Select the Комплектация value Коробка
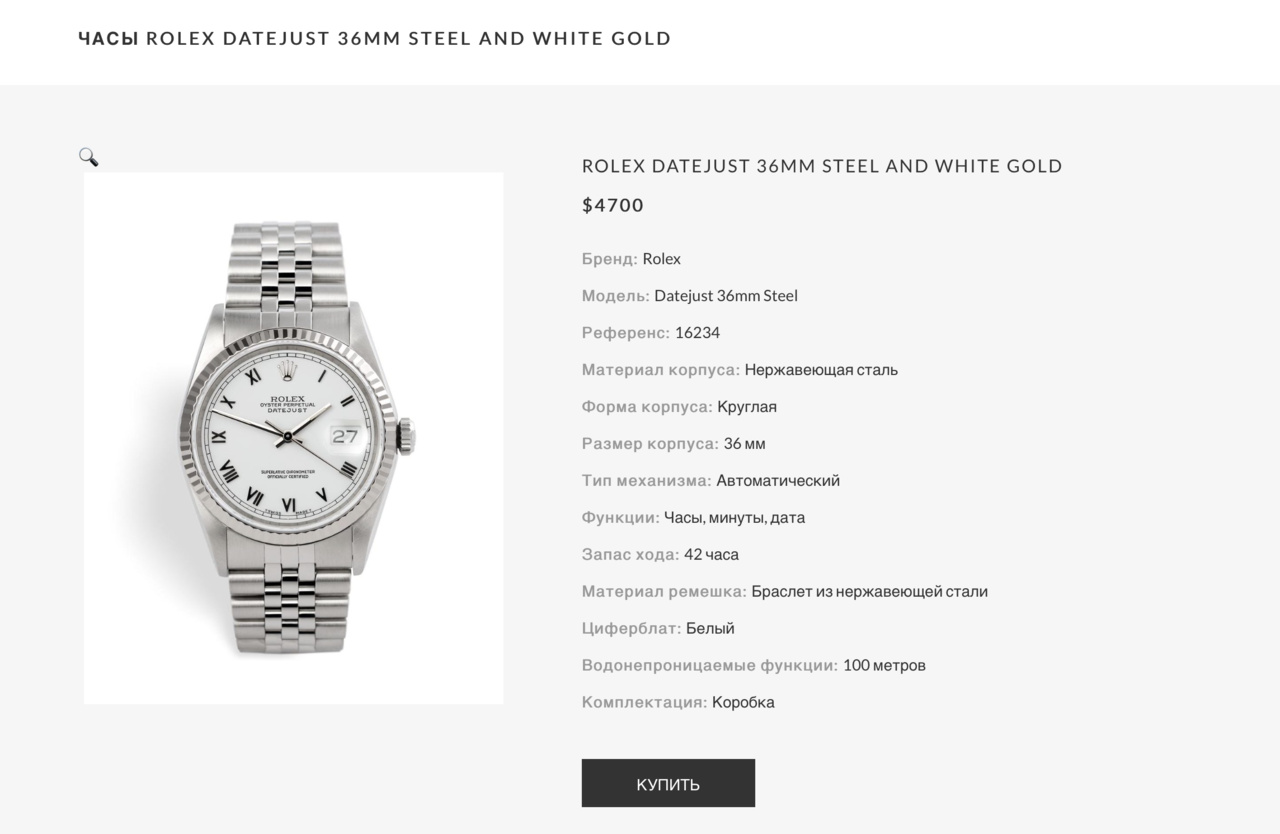The height and width of the screenshot is (834, 1280). (743, 703)
